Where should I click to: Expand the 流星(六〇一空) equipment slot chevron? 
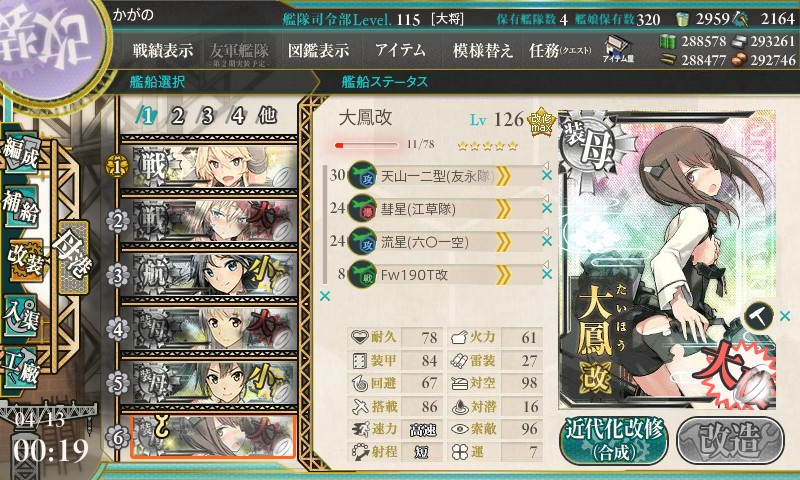[503, 242]
